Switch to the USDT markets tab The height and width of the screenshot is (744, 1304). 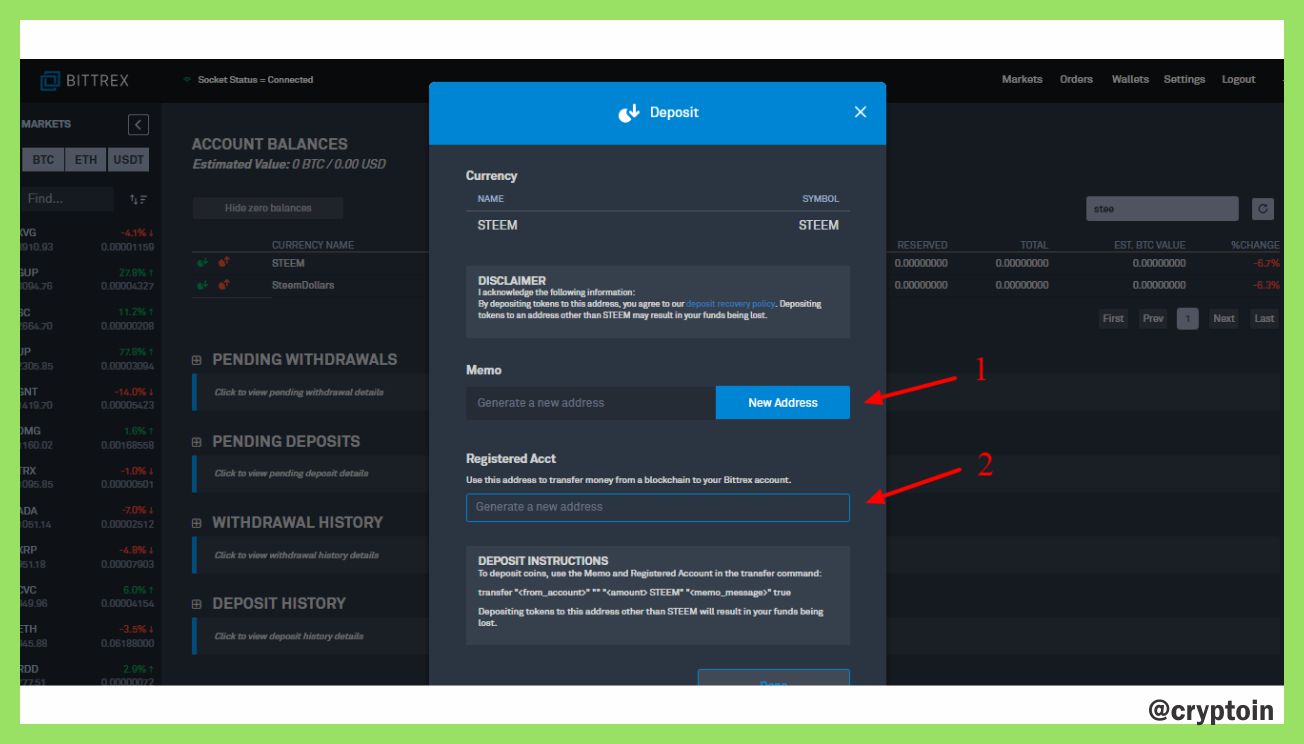[x=128, y=160]
